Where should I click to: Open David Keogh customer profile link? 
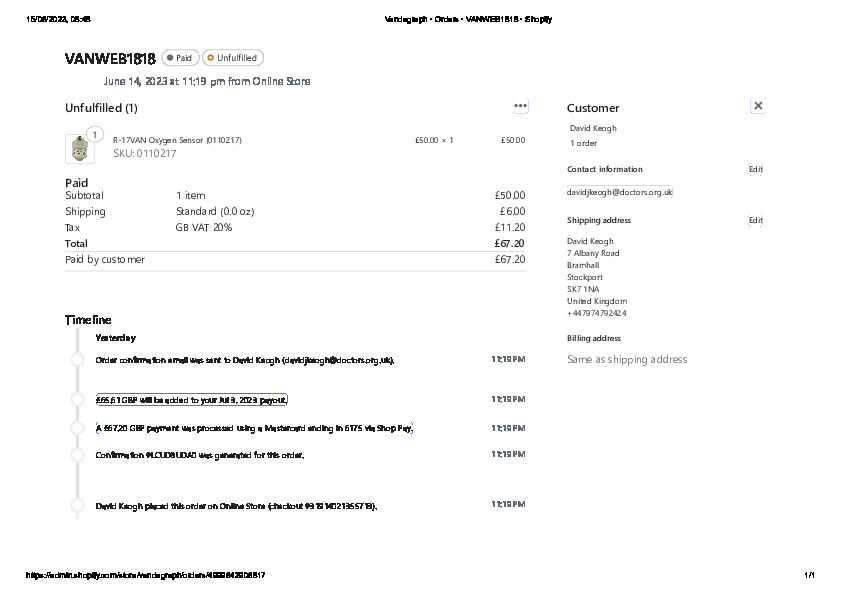593,128
